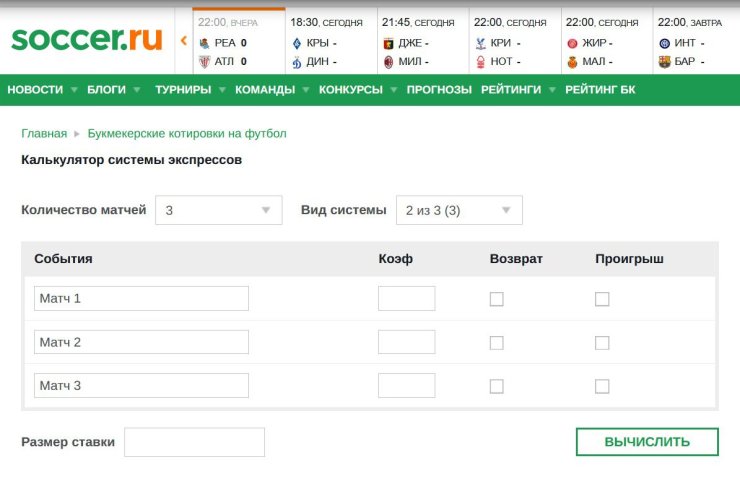Click the Milan team crest icon

pyautogui.click(x=388, y=62)
